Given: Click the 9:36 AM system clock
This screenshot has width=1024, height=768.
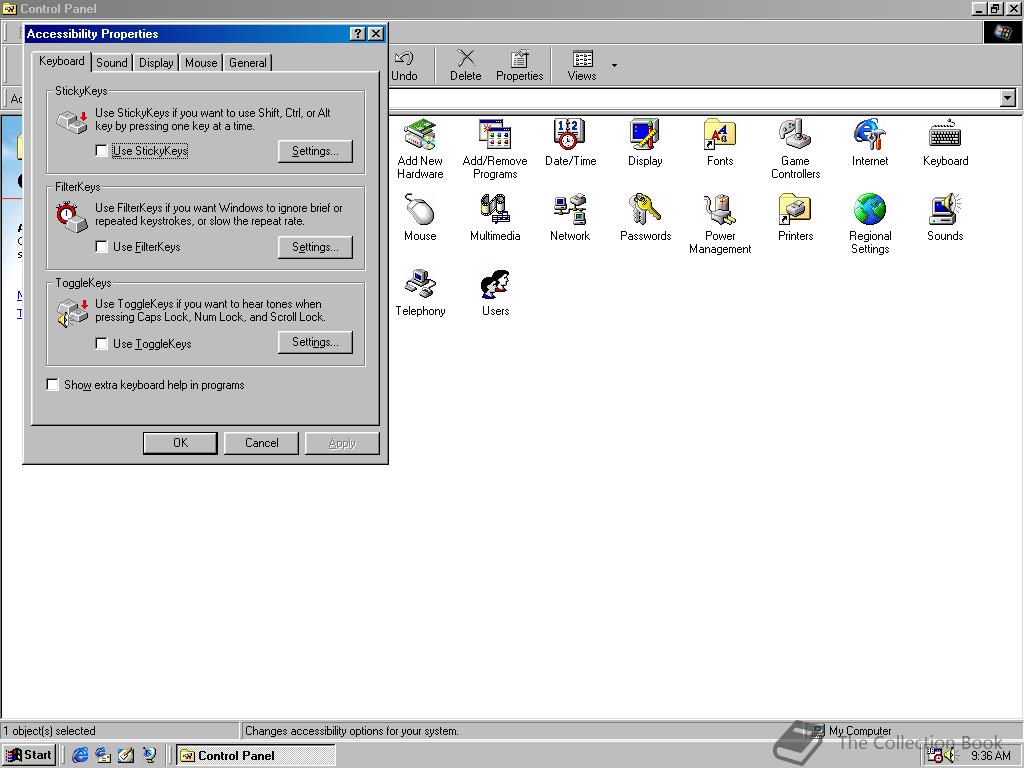Looking at the screenshot, I should pos(990,756).
